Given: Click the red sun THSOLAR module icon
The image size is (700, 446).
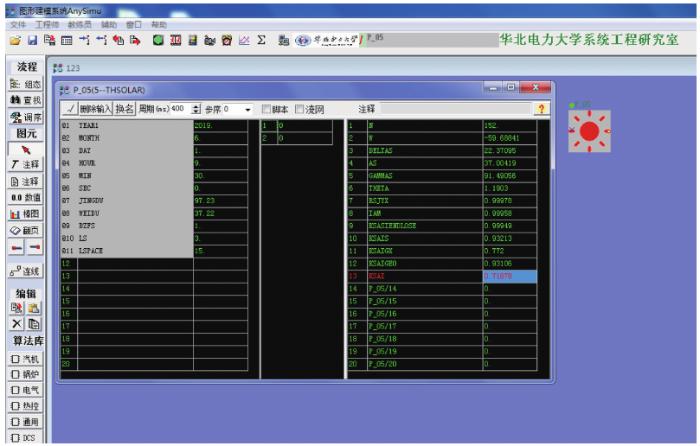Looking at the screenshot, I should [x=589, y=131].
